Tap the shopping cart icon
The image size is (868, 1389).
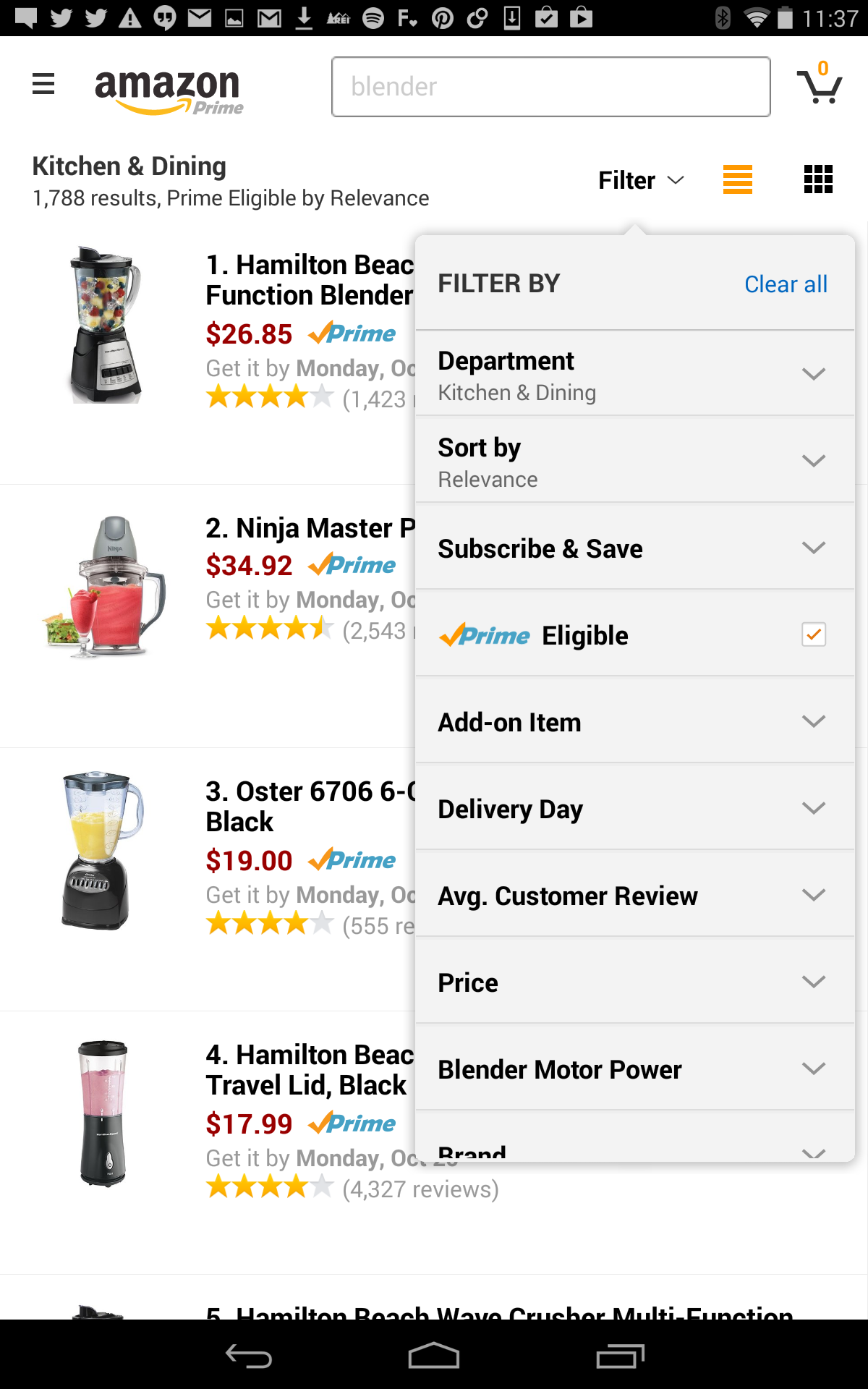(819, 86)
